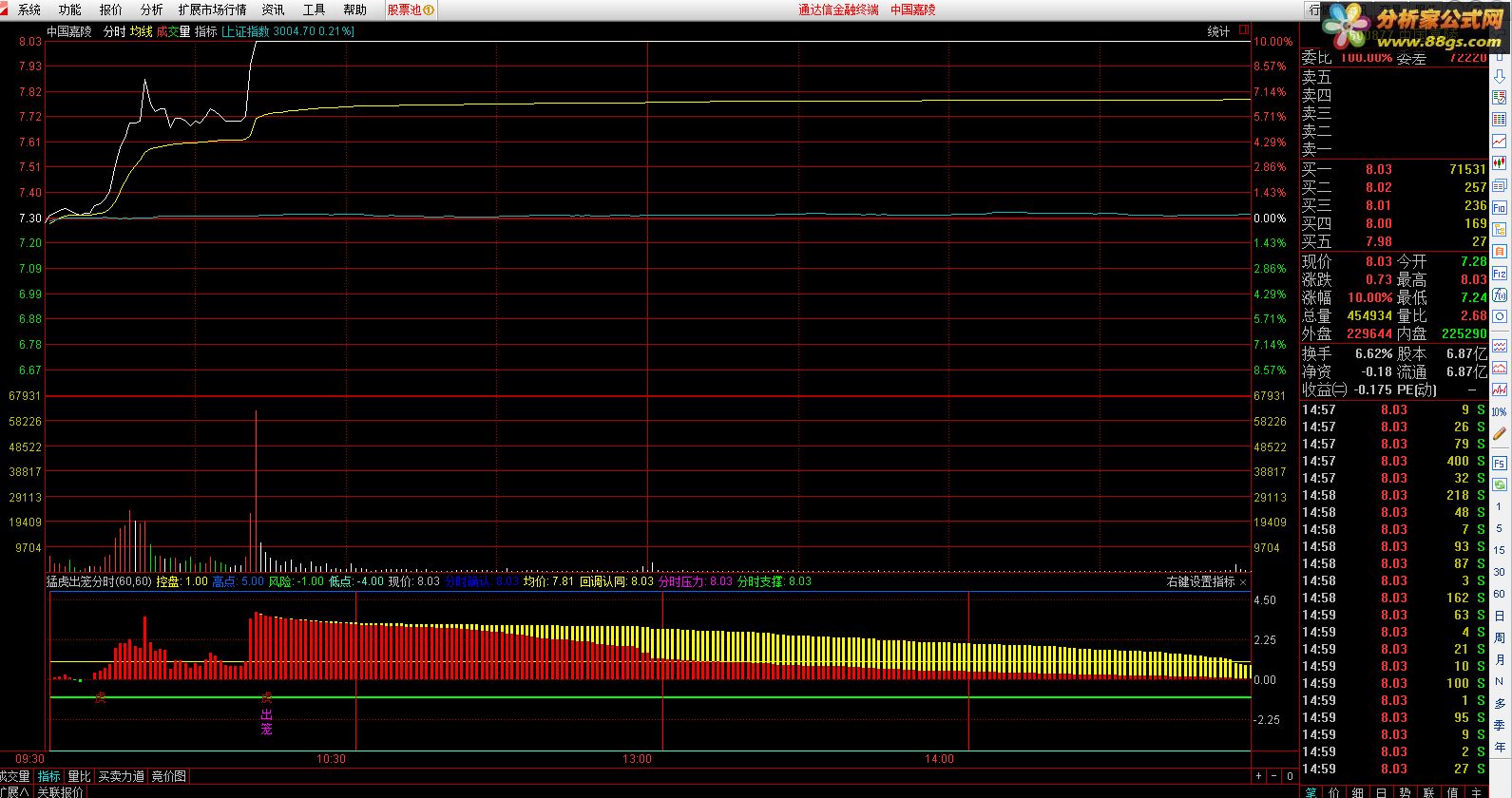Screen dimensions: 1512x798
Task: Select the 值 tab under tick list
Action: click(1451, 791)
